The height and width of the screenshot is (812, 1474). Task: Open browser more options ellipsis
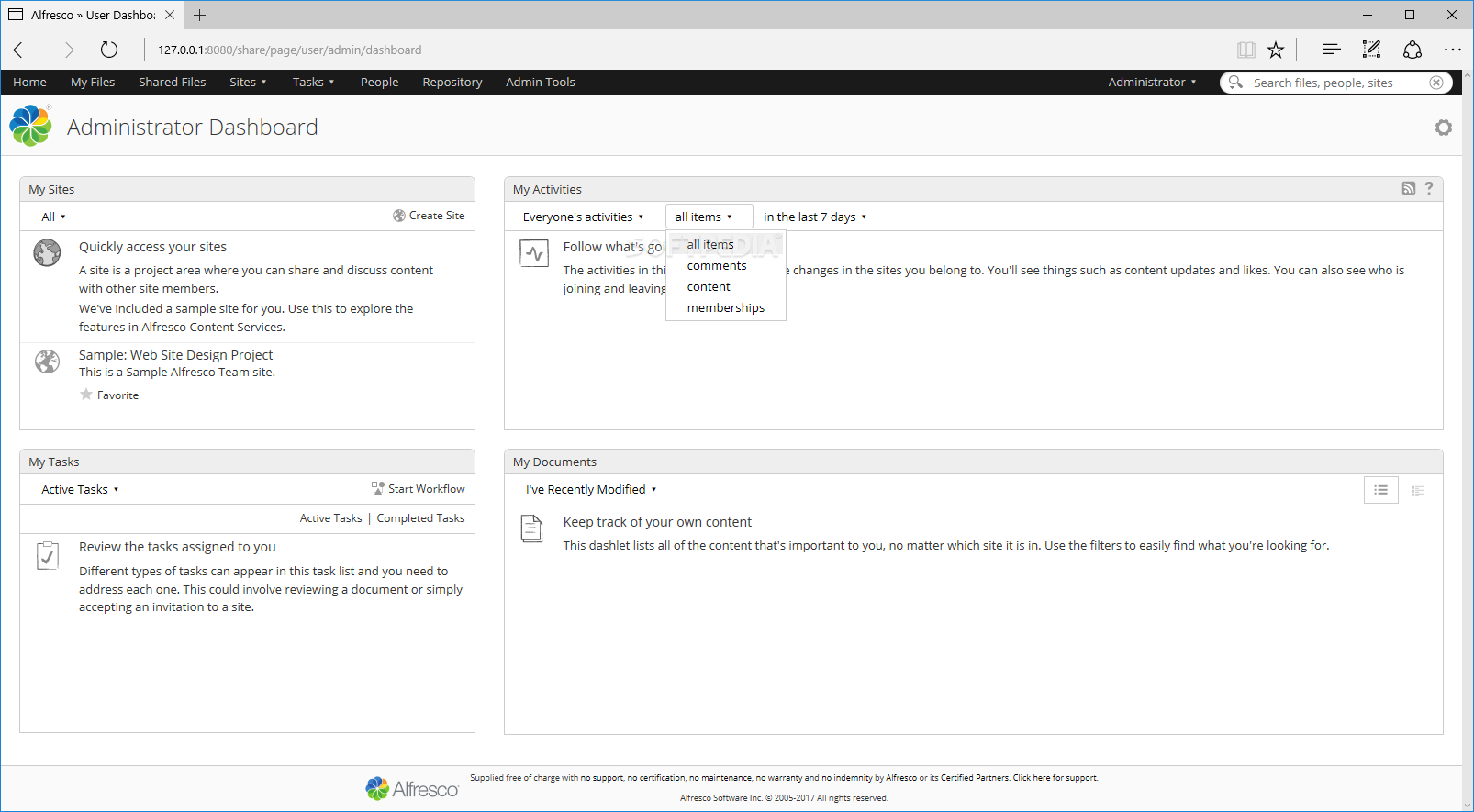pyautogui.click(x=1452, y=50)
